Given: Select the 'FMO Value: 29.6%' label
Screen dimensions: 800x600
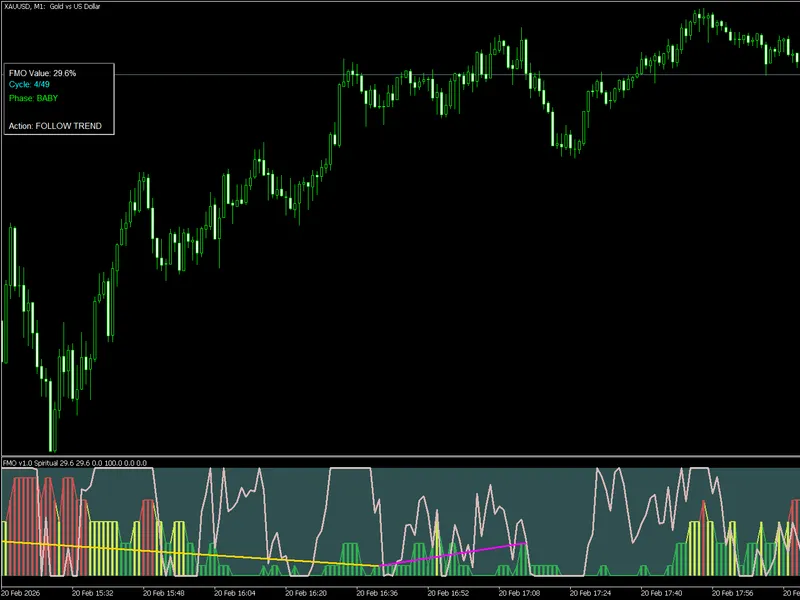Looking at the screenshot, I should (x=42, y=73).
